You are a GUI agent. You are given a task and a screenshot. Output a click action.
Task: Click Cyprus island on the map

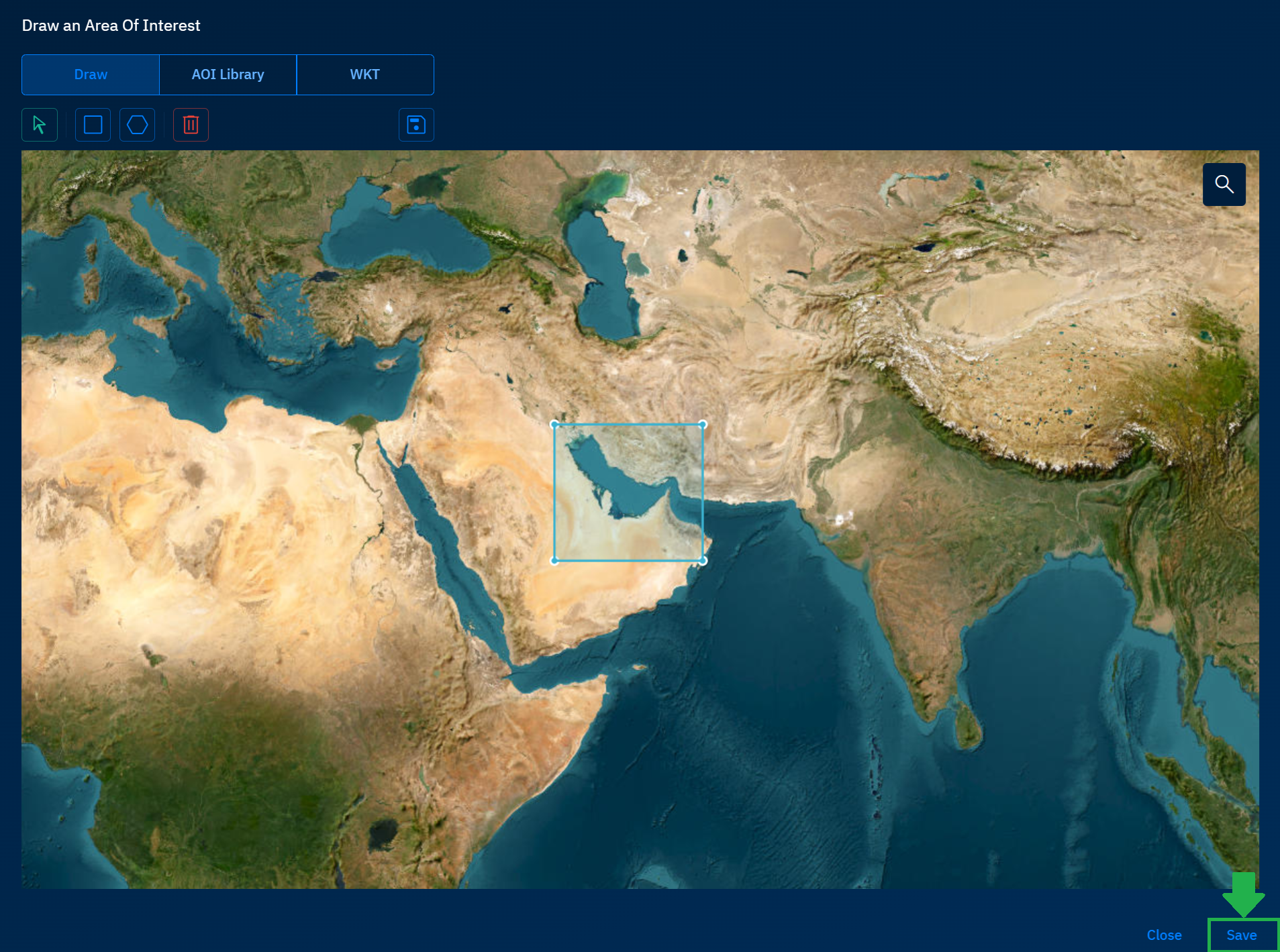pyautogui.click(x=385, y=364)
